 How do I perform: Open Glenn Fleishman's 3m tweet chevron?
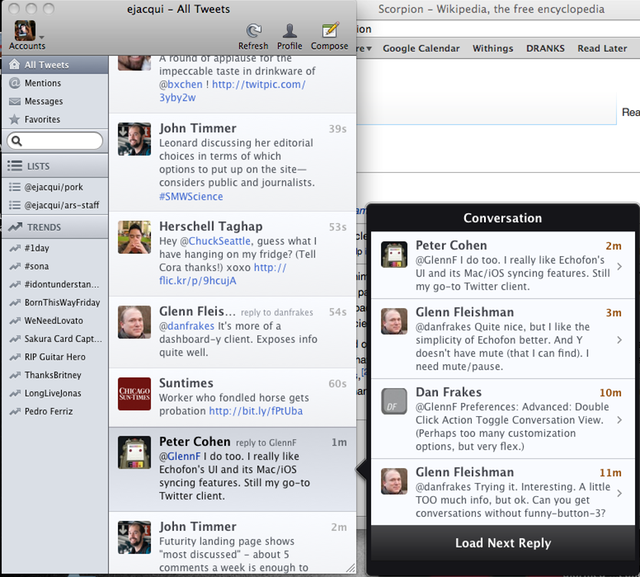620,340
